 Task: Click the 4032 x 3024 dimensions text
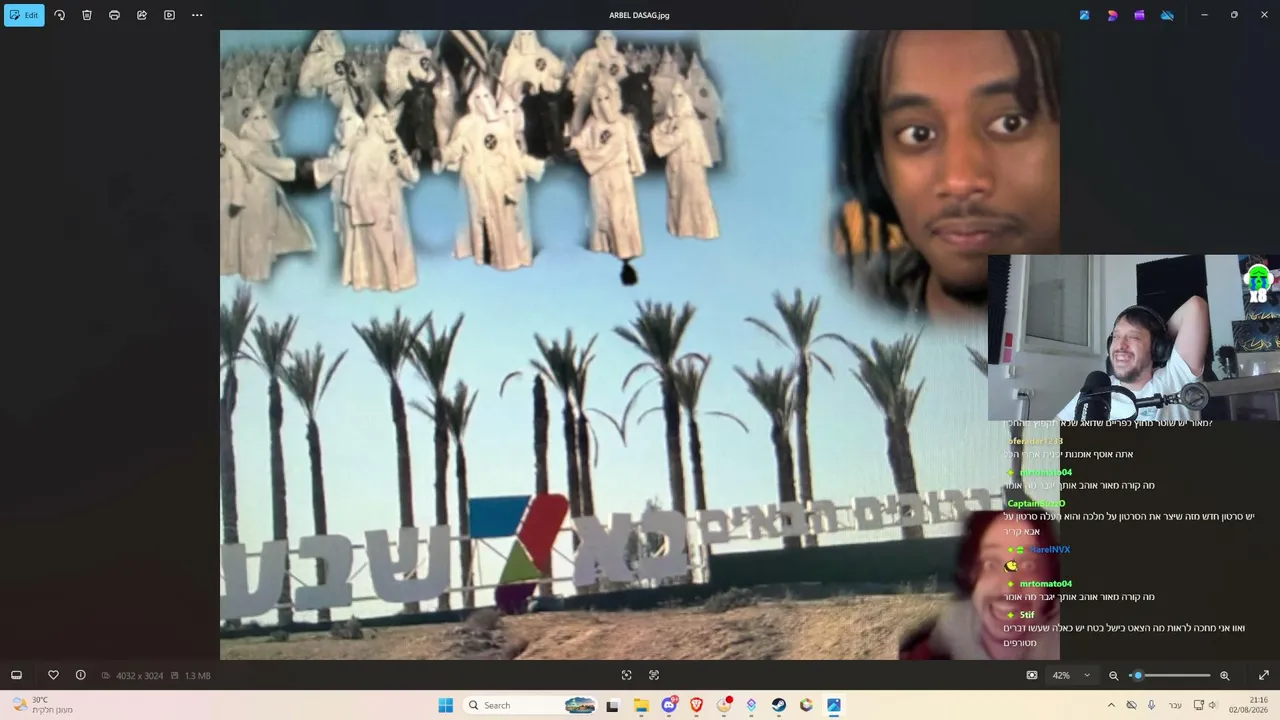pos(139,676)
